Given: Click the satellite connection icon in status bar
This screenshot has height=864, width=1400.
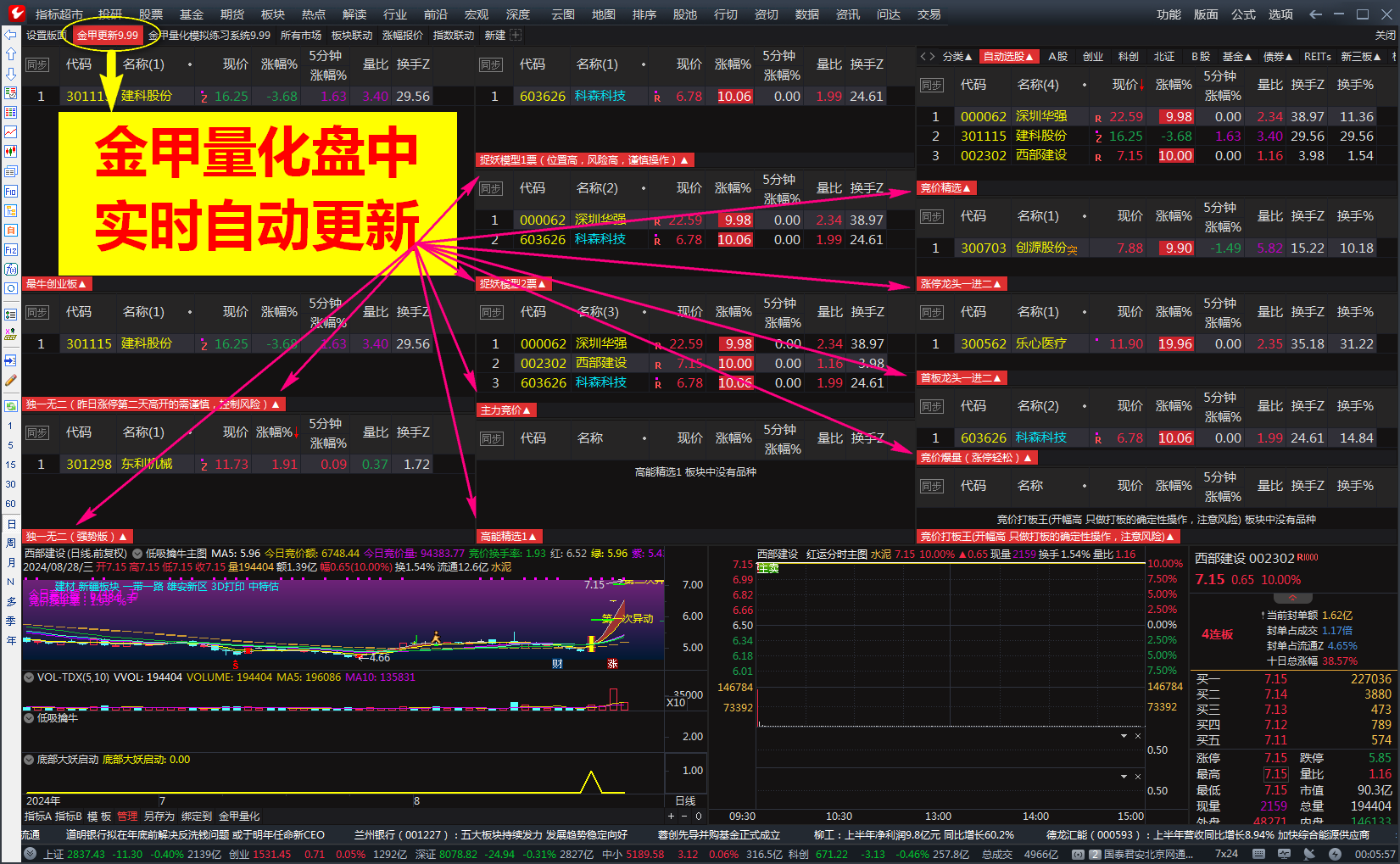Looking at the screenshot, I should (x=1309, y=855).
